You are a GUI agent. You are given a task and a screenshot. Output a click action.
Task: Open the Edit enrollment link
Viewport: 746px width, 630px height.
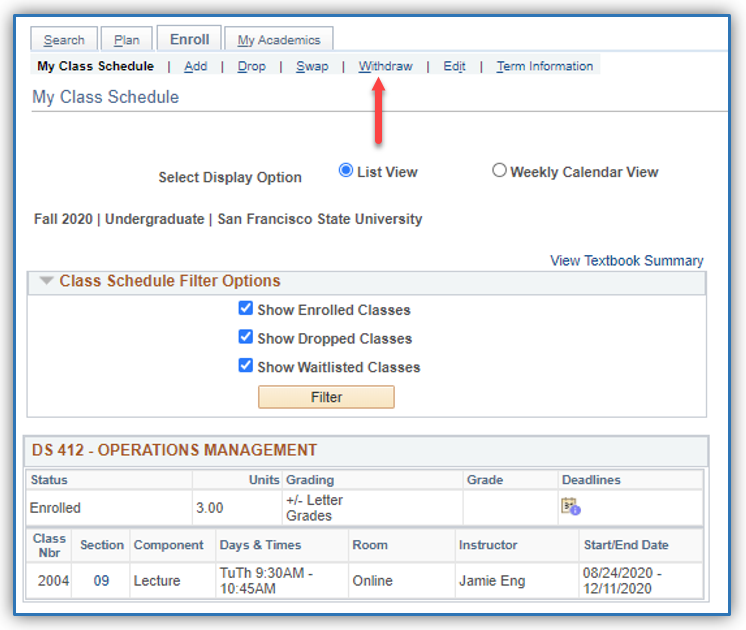click(x=454, y=66)
